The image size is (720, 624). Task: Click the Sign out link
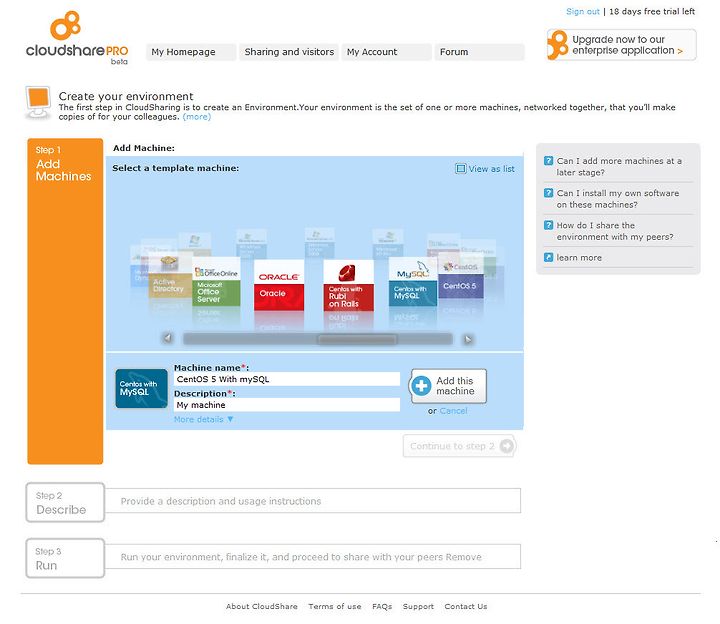pyautogui.click(x=583, y=11)
